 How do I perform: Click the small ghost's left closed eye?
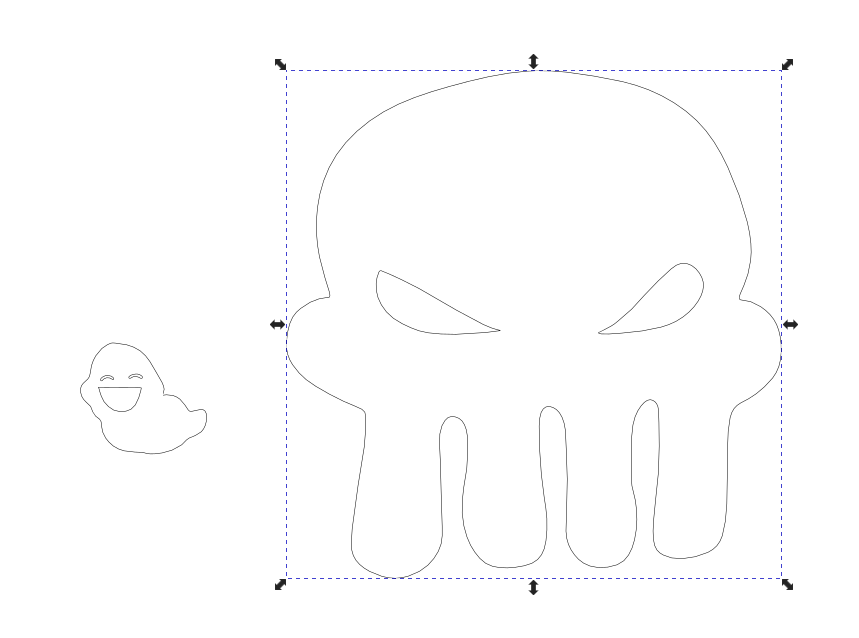[108, 377]
